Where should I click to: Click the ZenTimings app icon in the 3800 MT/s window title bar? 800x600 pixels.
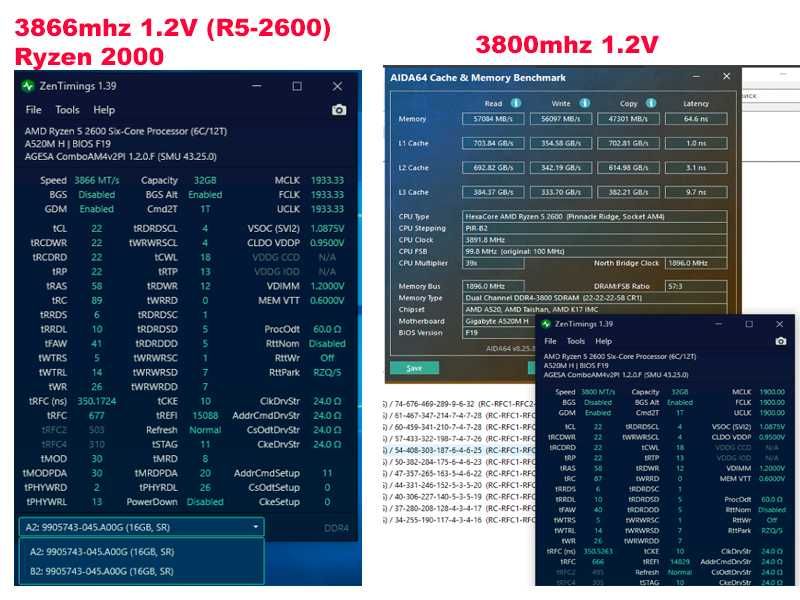[x=546, y=324]
